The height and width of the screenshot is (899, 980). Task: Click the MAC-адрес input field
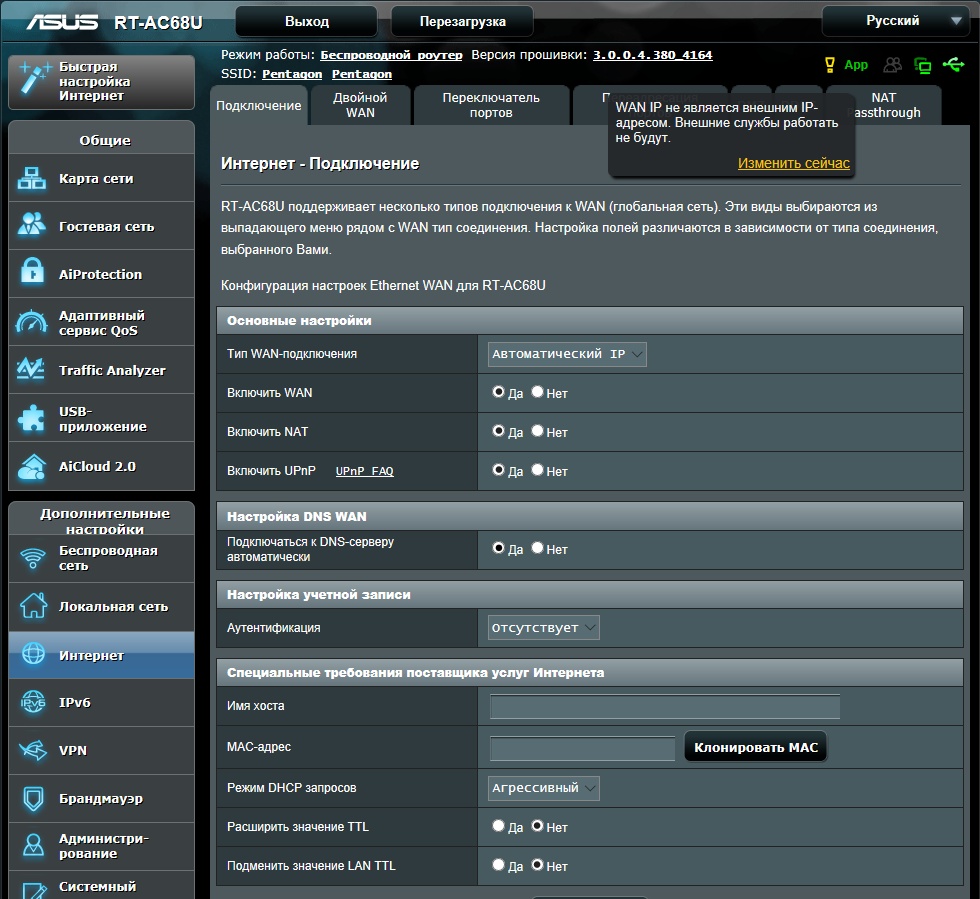582,747
